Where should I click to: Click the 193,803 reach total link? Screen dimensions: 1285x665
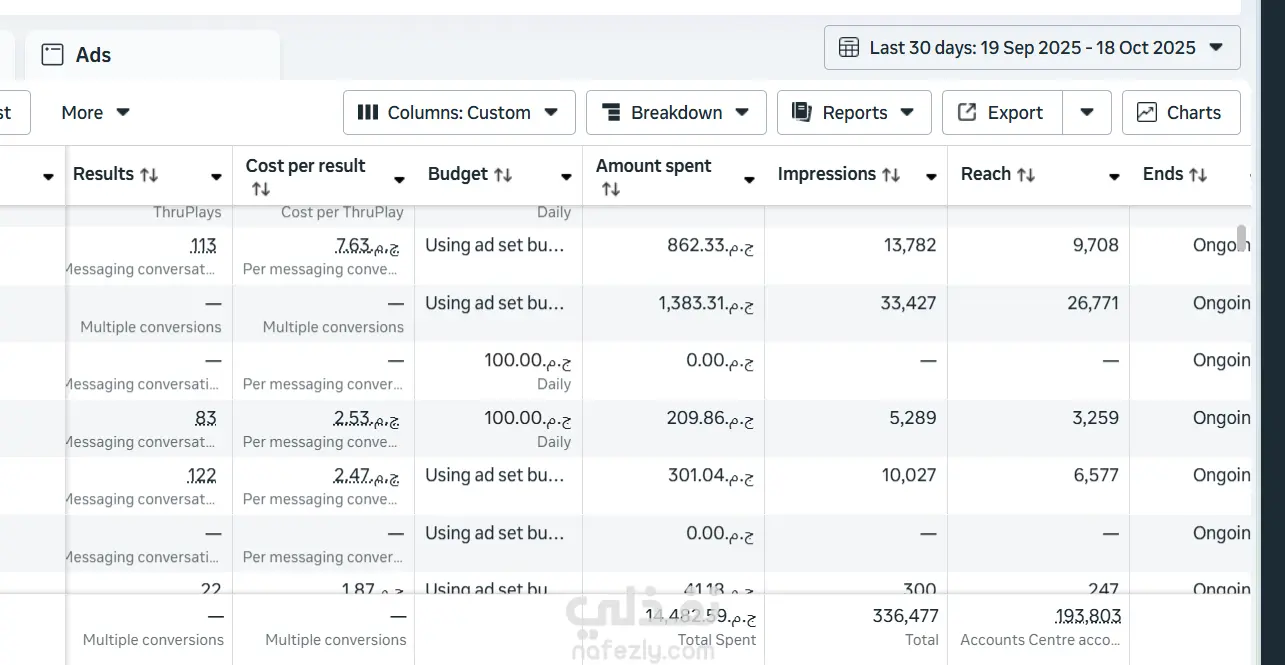tap(1087, 616)
